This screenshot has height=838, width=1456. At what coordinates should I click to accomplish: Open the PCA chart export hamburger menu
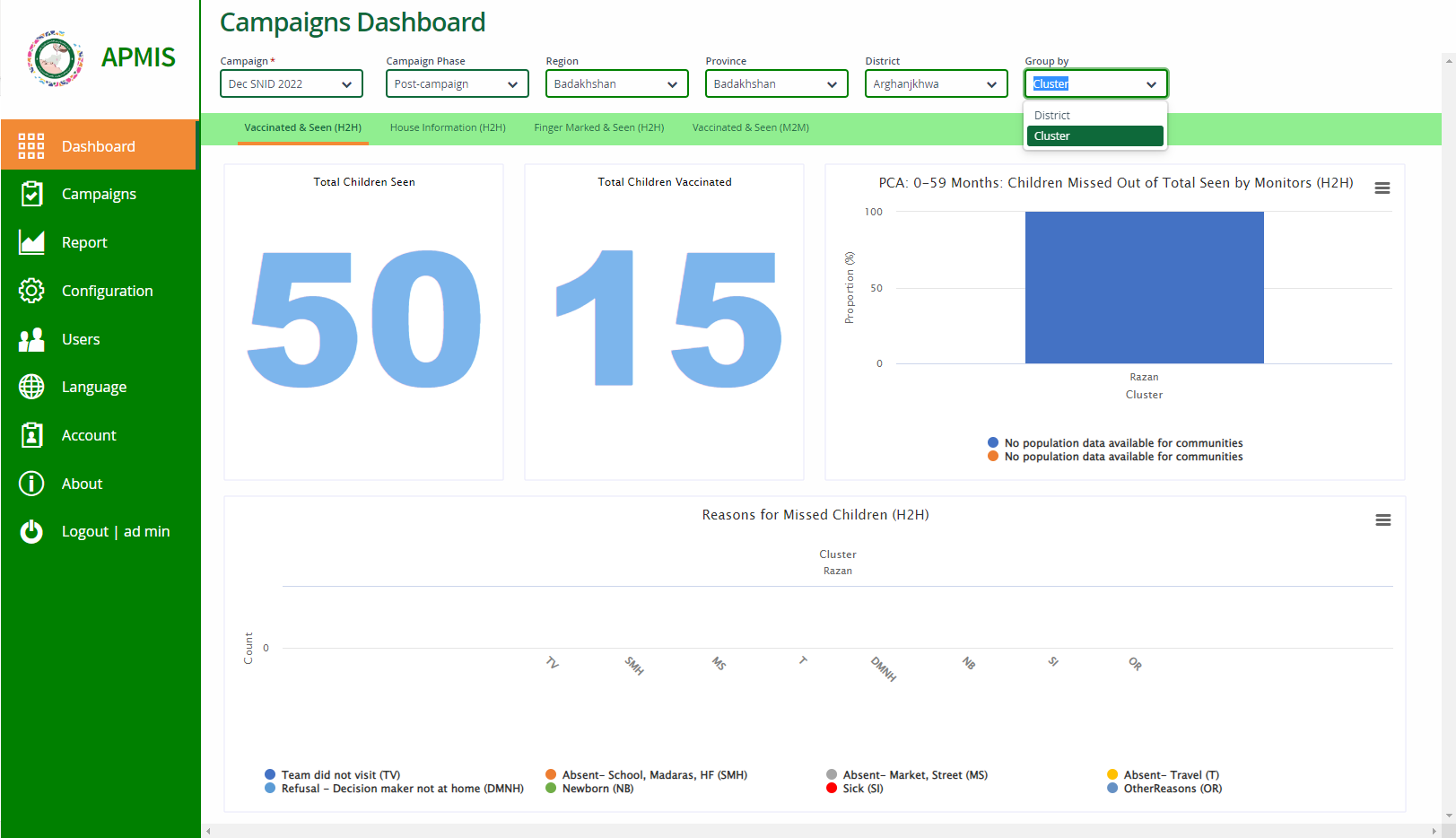click(1382, 188)
